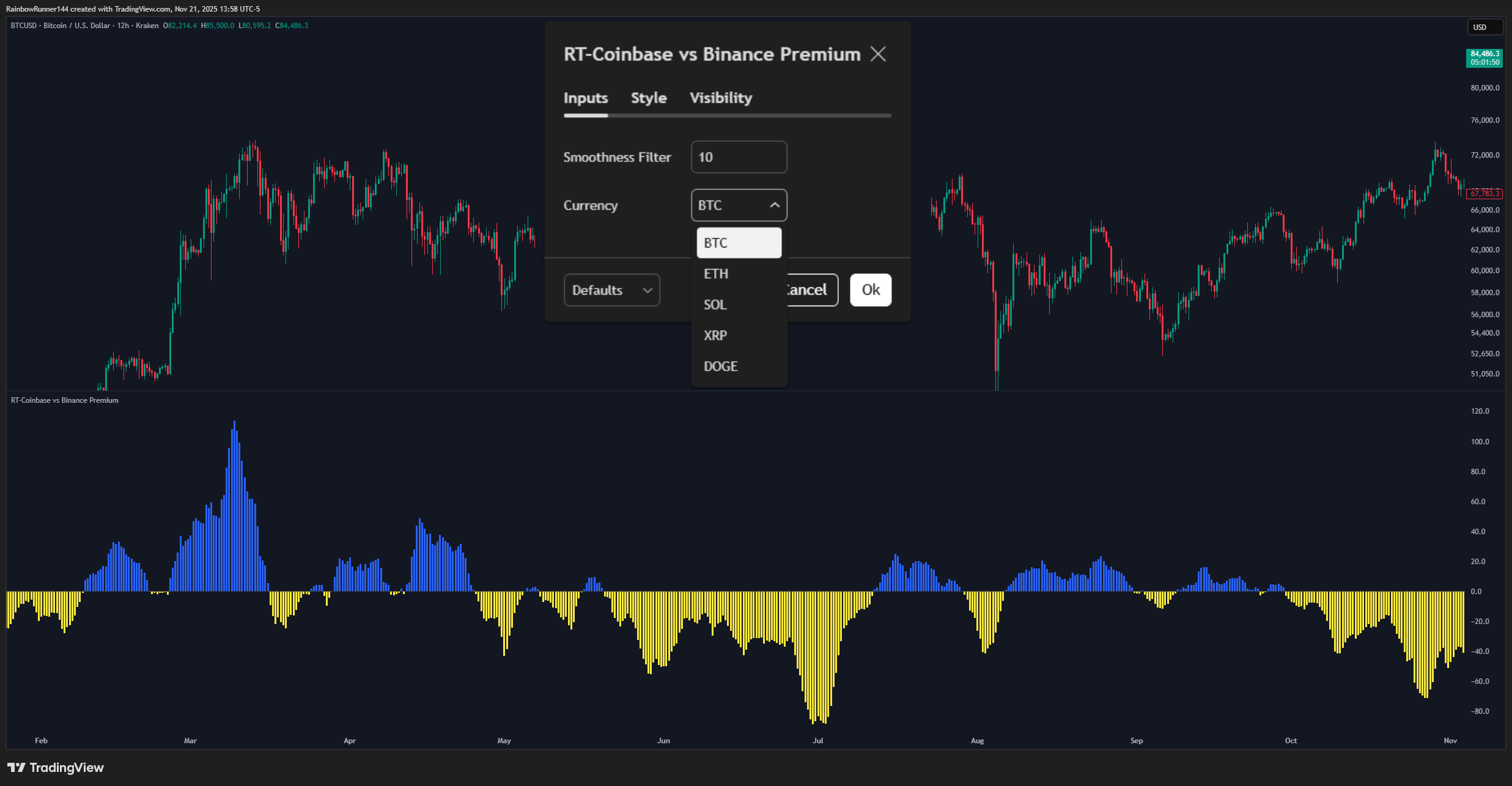Viewport: 1512px width, 786px height.
Task: Click the red 67,783.3 price label
Action: pos(1484,194)
